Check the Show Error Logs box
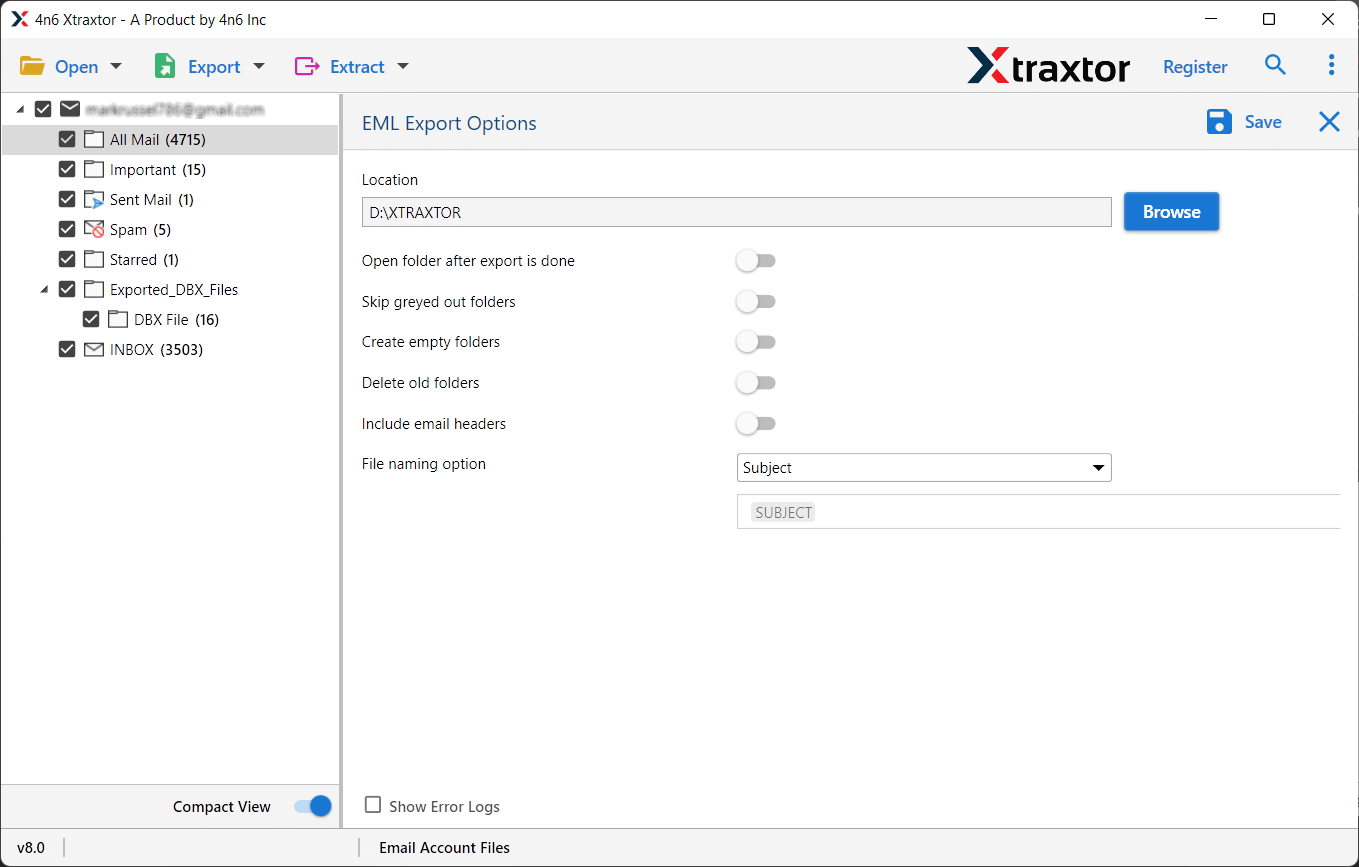Viewport: 1359px width, 867px height. point(373,806)
